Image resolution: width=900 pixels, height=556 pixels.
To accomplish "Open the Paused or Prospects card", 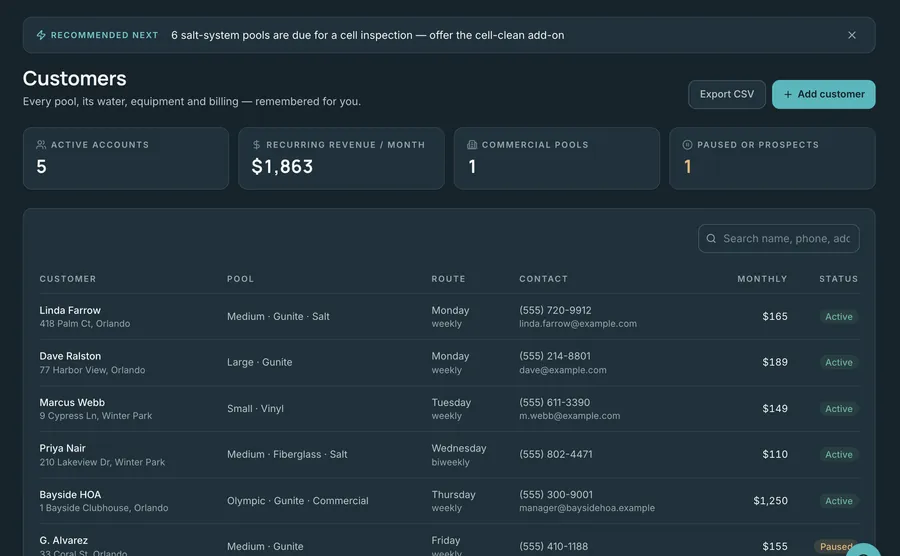I will [773, 158].
